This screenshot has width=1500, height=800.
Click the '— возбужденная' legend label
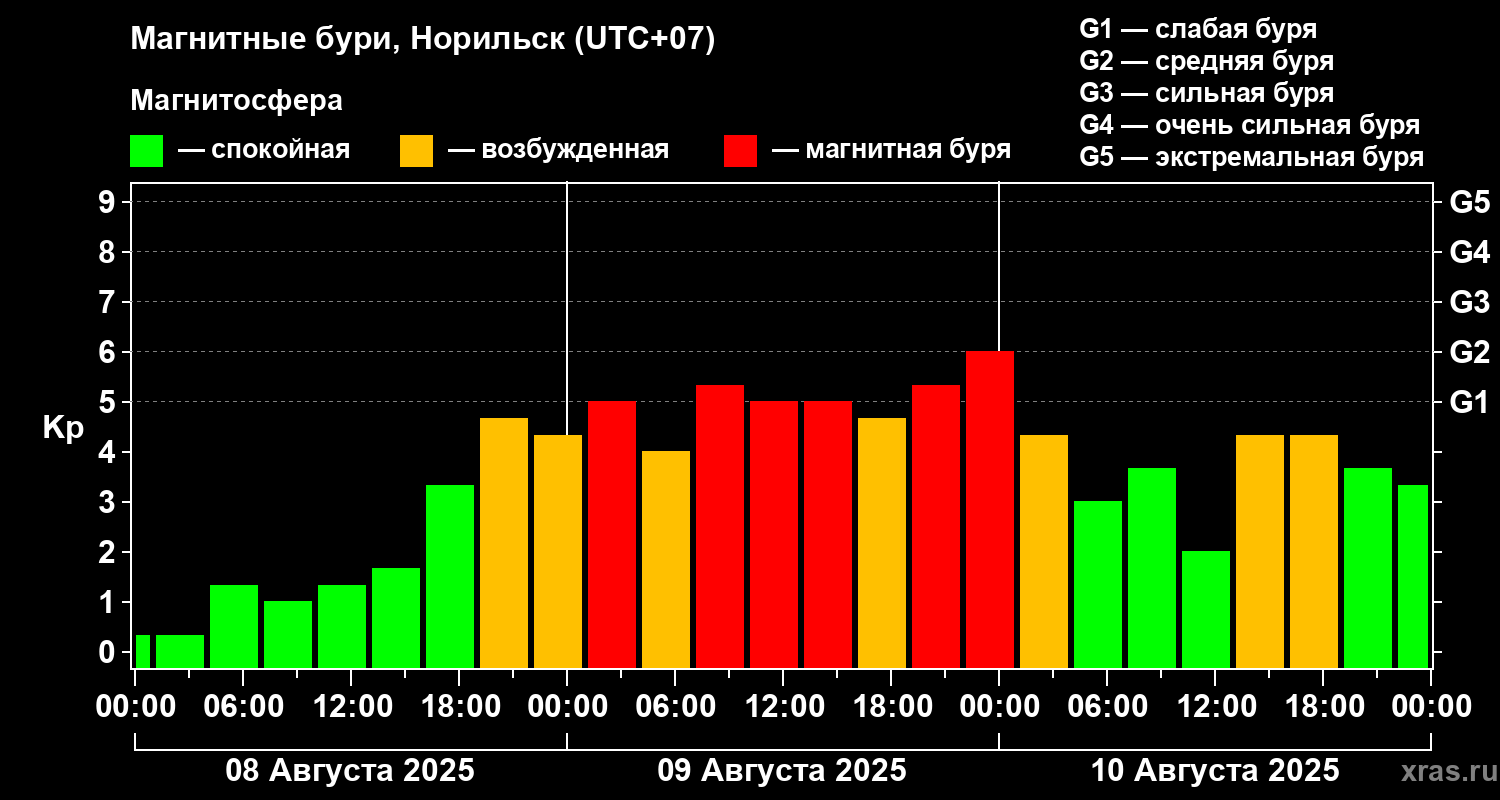coord(558,151)
